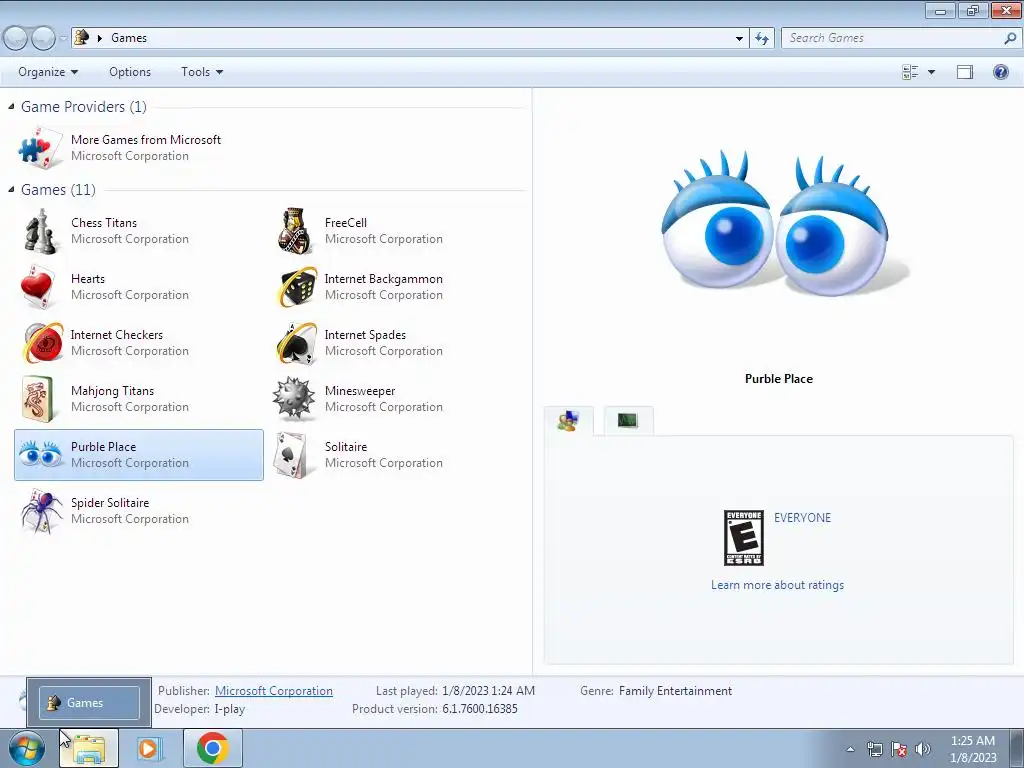Select the Purble Place eyes icon

coord(40,454)
